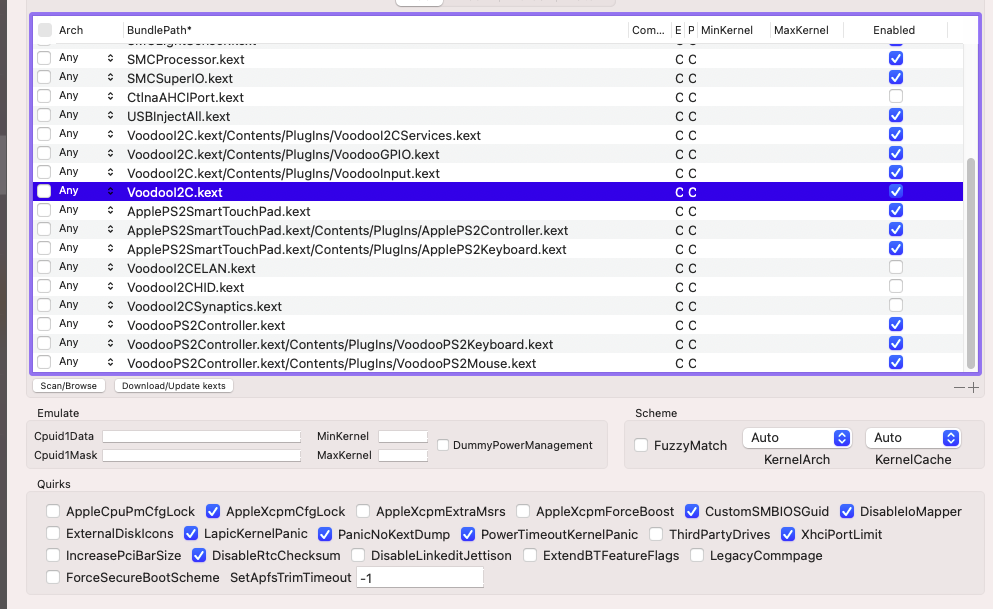The image size is (993, 609).
Task: Click the Scan/Browse button
Action: click(x=68, y=385)
